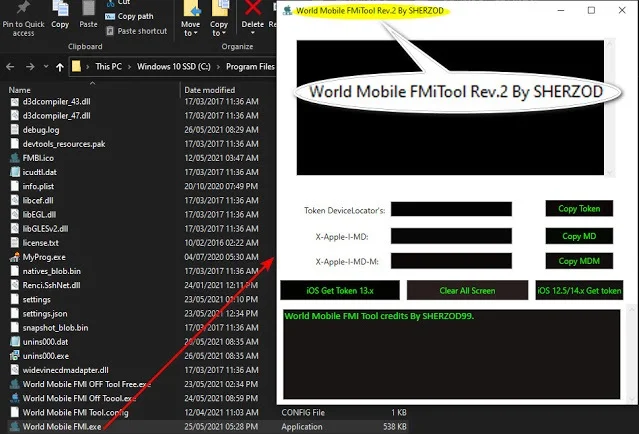This screenshot has height=434, width=639.
Task: Select World Mobile FMI OFF Tool Free.exe icon
Action: coord(15,384)
